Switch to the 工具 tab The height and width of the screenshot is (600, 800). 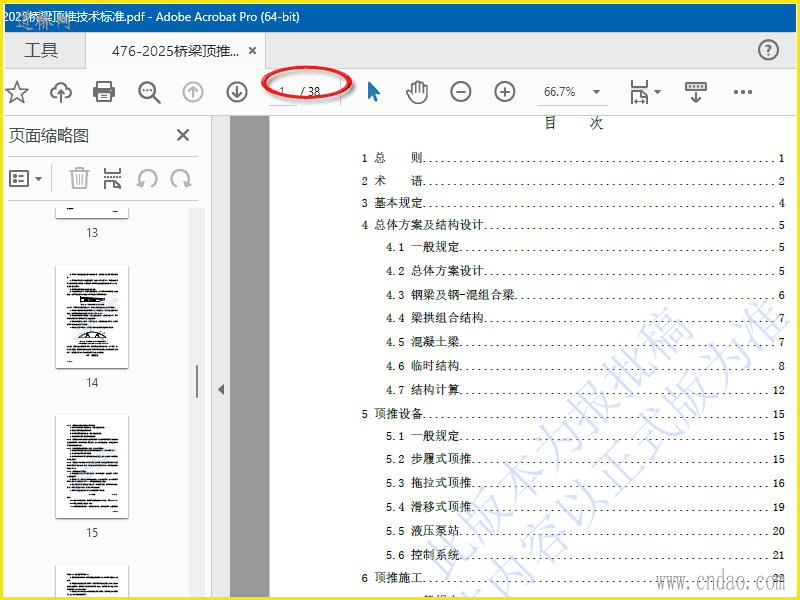(42, 51)
